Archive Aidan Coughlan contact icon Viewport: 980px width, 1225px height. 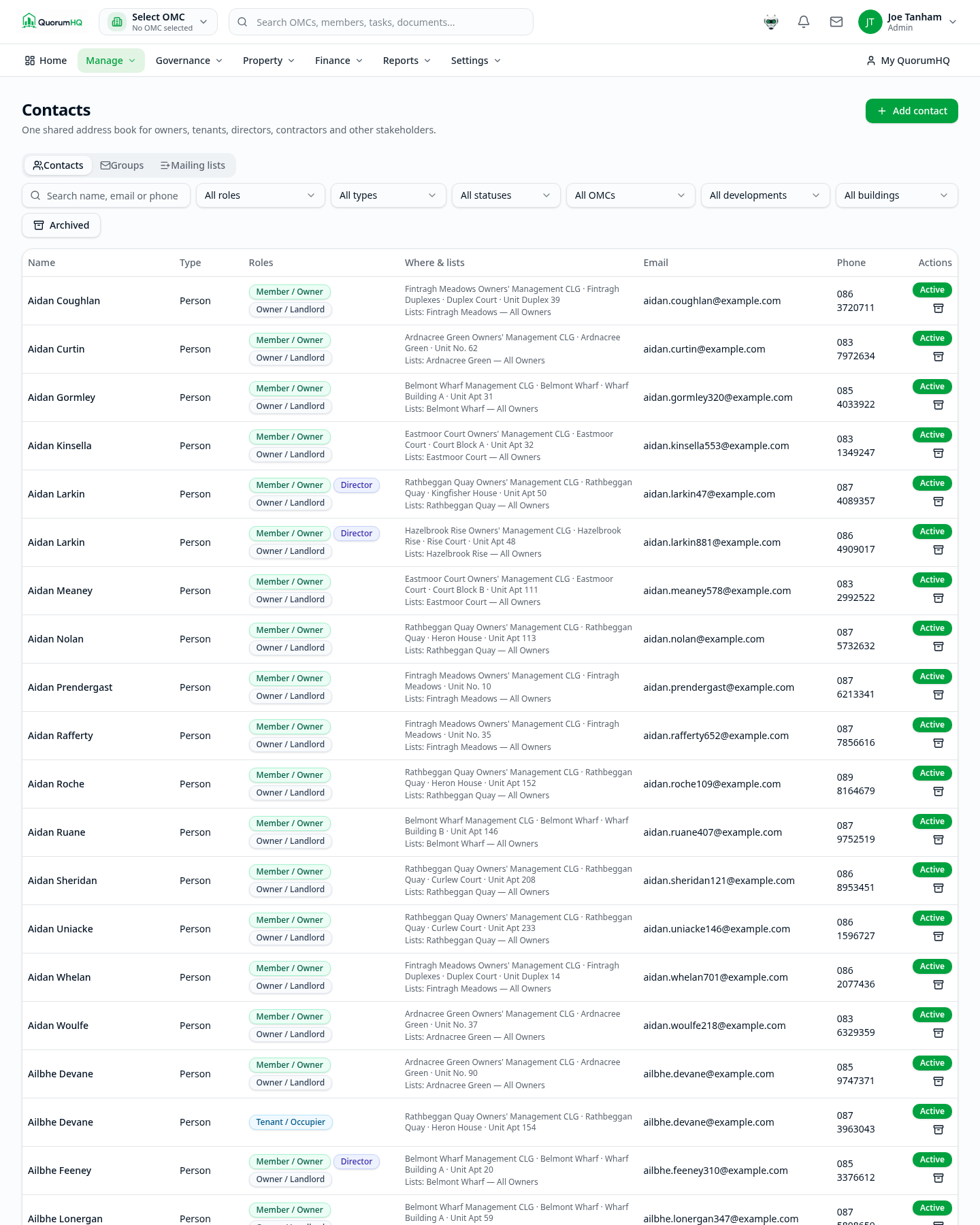pos(938,308)
